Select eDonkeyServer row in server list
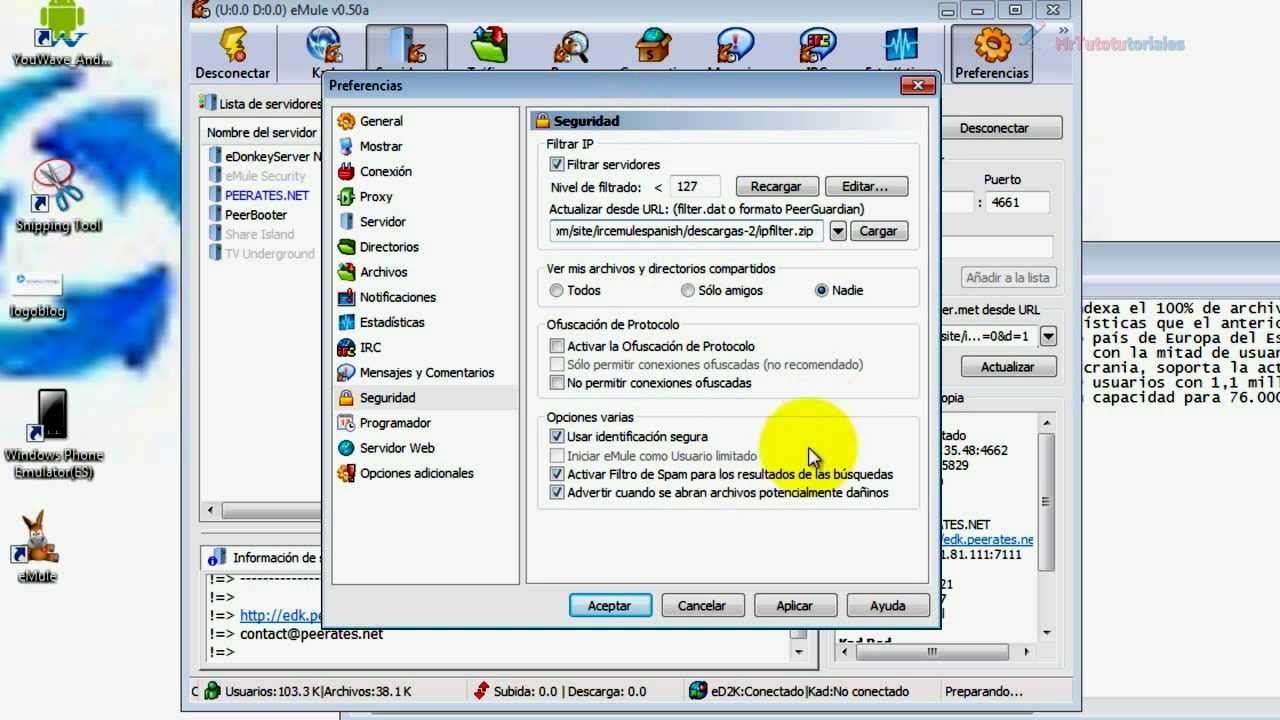 click(x=265, y=156)
